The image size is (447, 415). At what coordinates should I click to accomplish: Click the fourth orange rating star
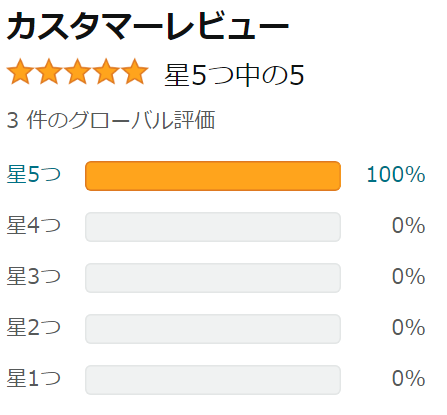(106, 72)
